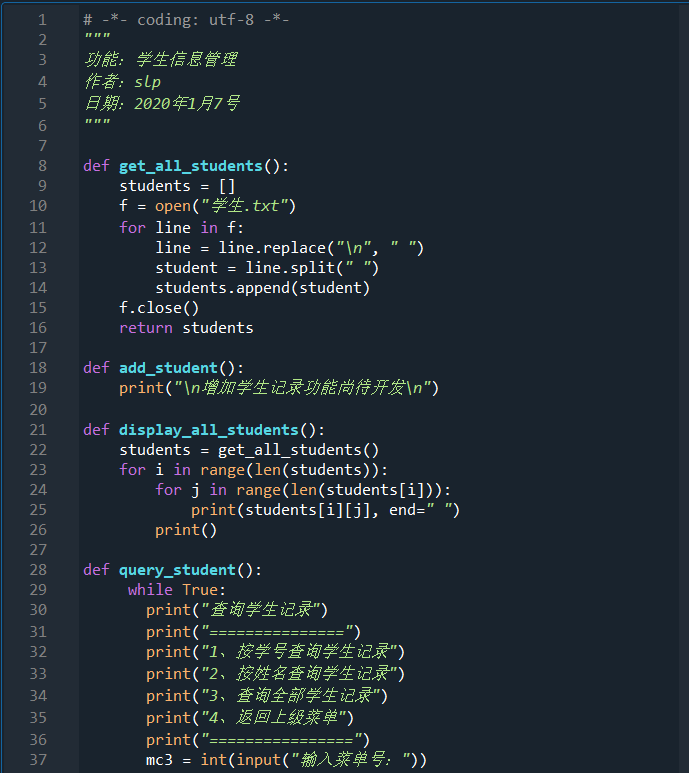Viewport: 689px width, 773px height.
Task: Click the function name add_student
Action: click(x=169, y=368)
